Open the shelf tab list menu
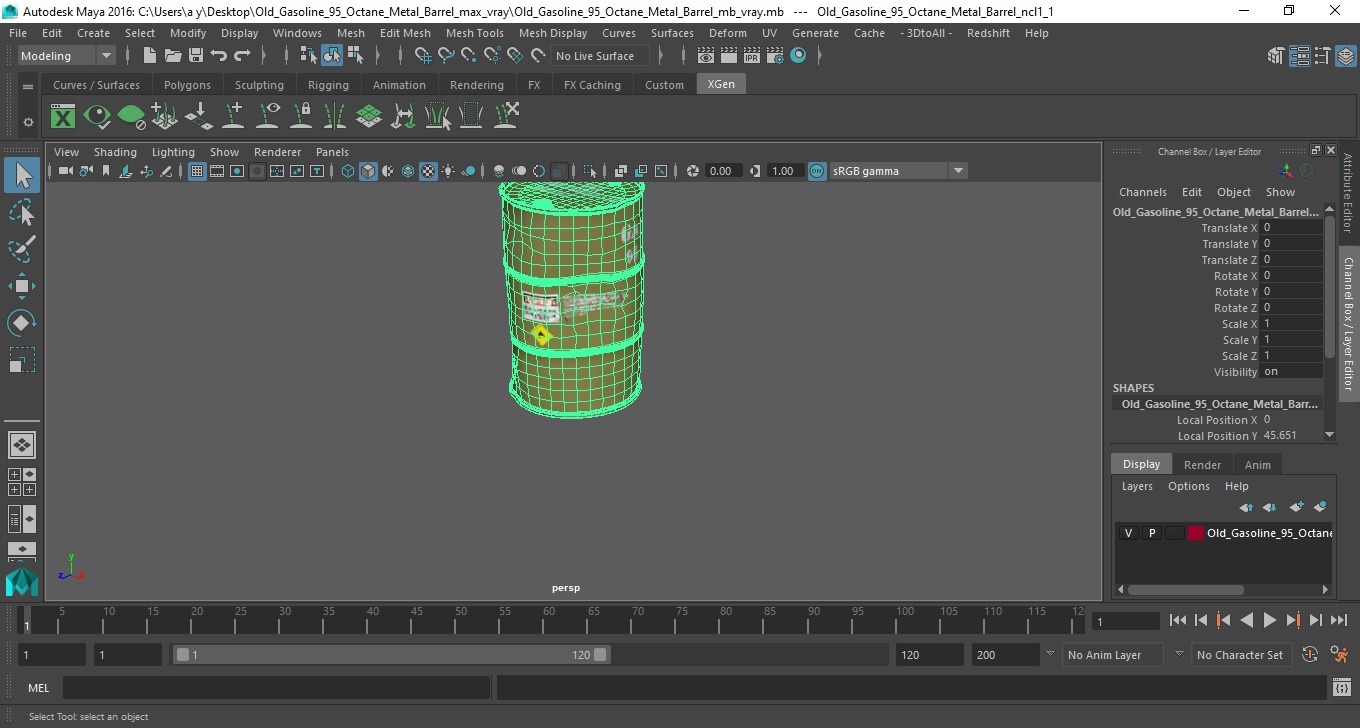 tap(28, 86)
